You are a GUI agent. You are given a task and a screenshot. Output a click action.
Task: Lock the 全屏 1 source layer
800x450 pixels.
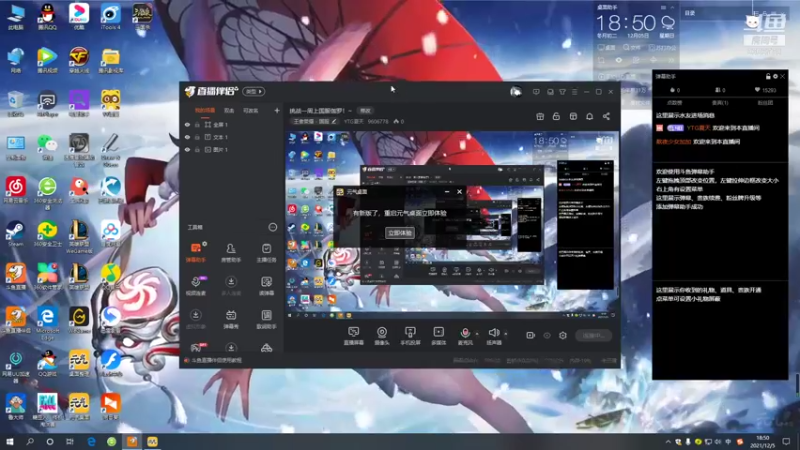tap(197, 124)
